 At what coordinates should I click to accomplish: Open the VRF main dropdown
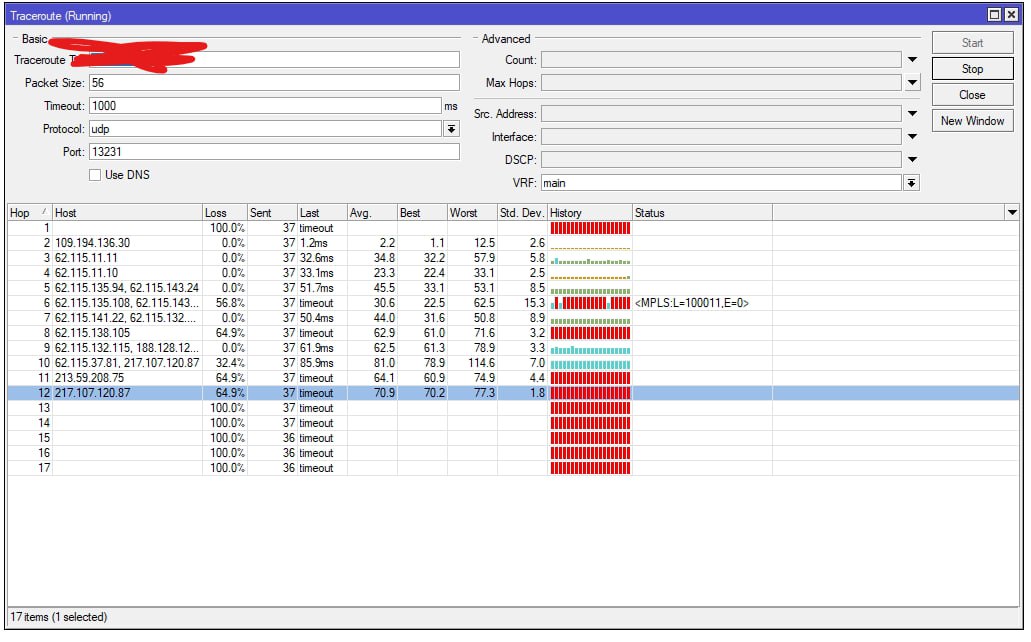point(911,183)
